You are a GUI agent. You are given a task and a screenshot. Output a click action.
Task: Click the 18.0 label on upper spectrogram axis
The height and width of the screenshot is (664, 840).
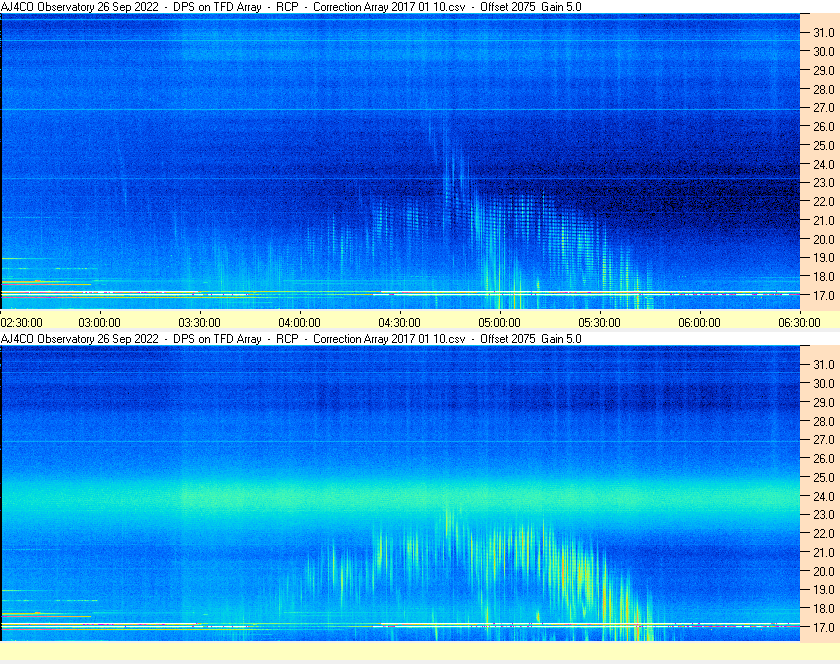(824, 277)
